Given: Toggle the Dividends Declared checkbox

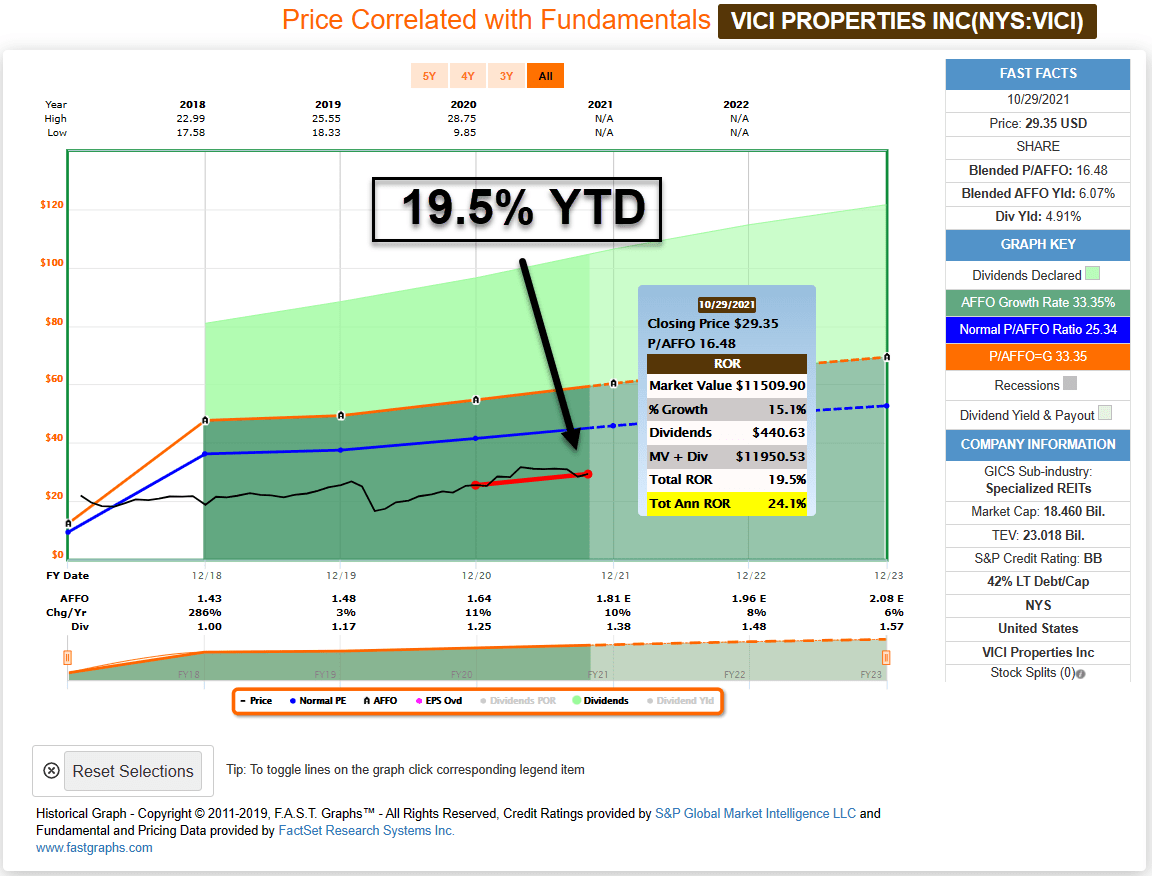Looking at the screenshot, I should 1092,273.
